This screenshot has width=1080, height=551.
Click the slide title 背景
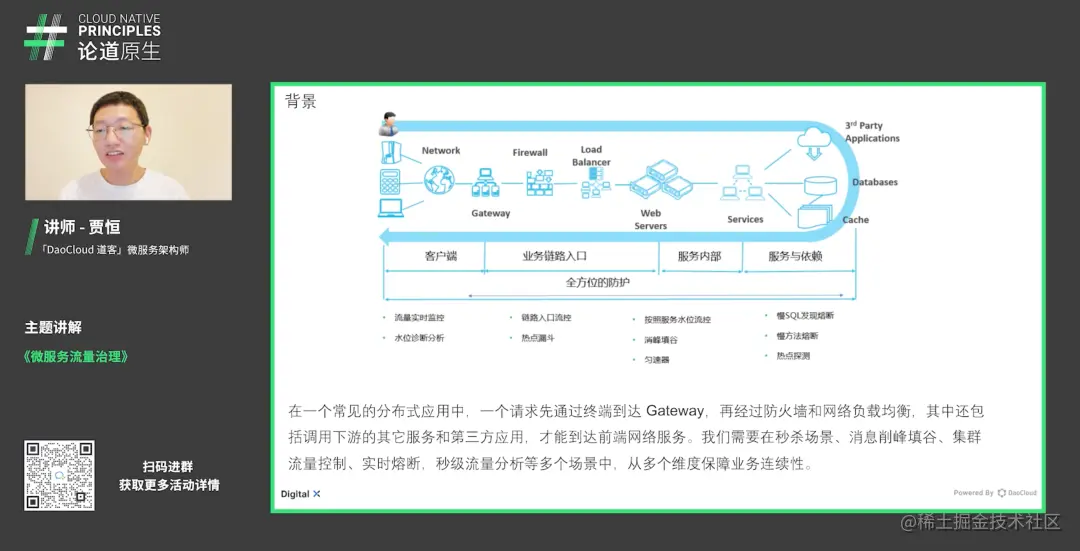click(301, 101)
